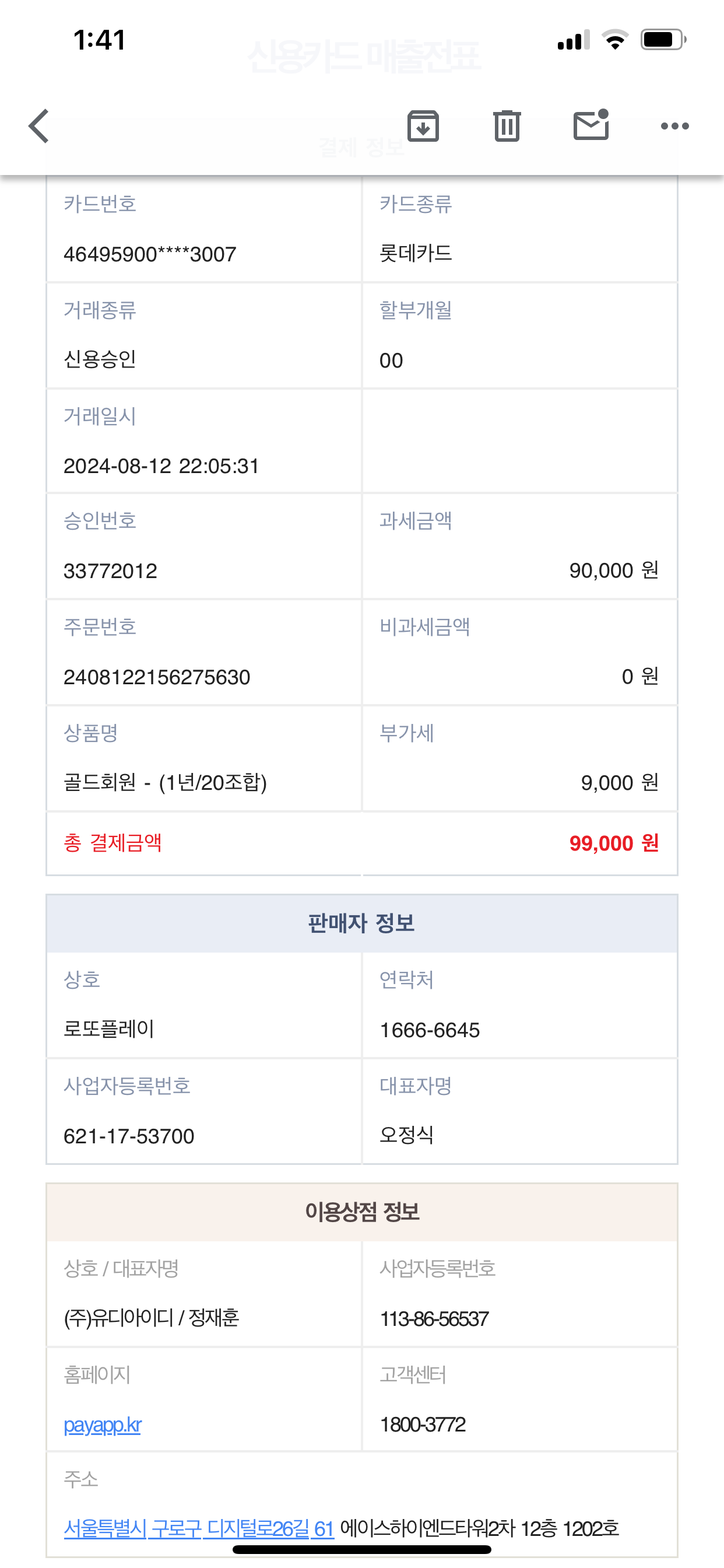Tap the total amount 99,000 원
The width and height of the screenshot is (724, 1568).
[x=613, y=843]
